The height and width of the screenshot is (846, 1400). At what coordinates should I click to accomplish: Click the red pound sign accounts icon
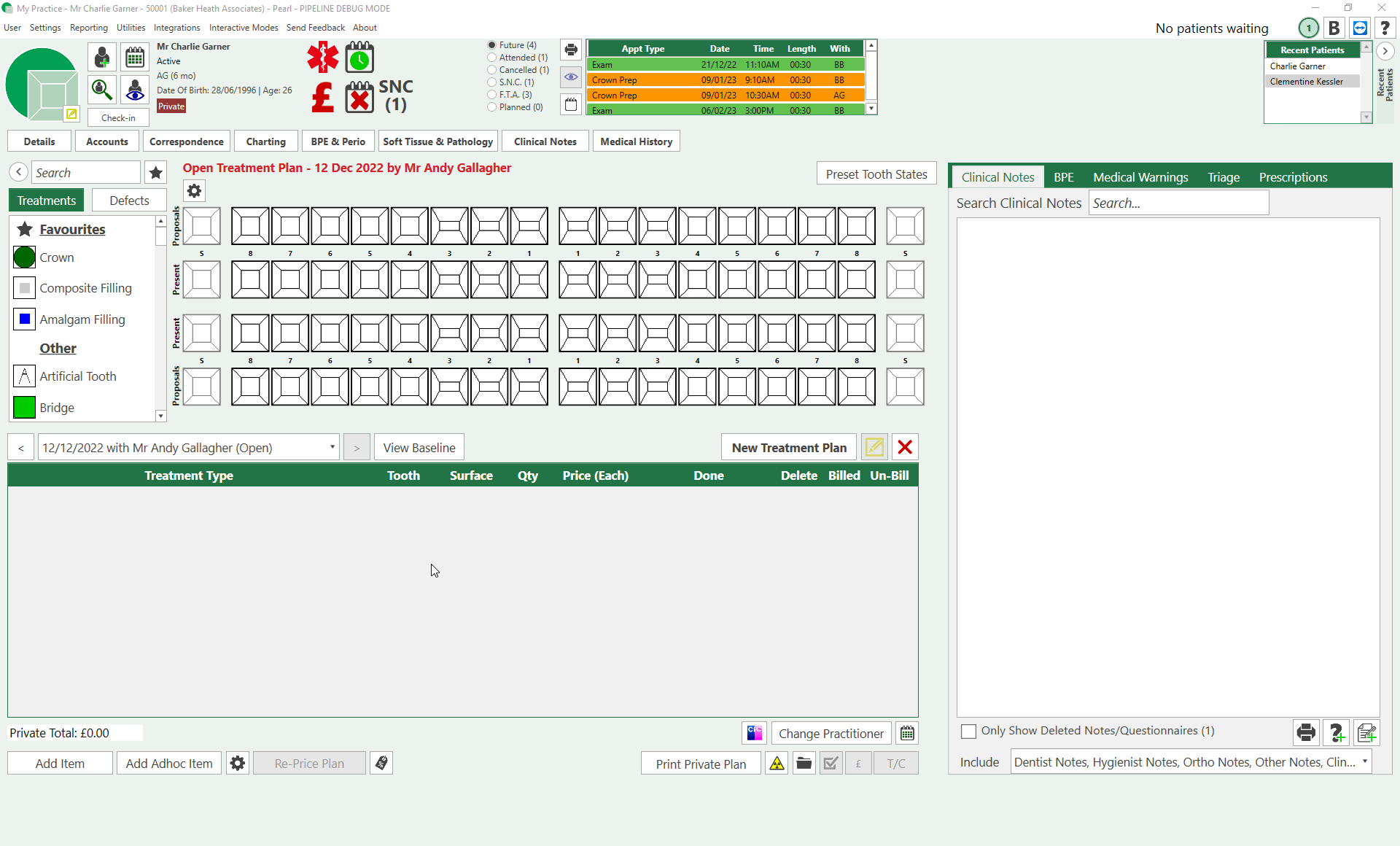click(x=322, y=97)
